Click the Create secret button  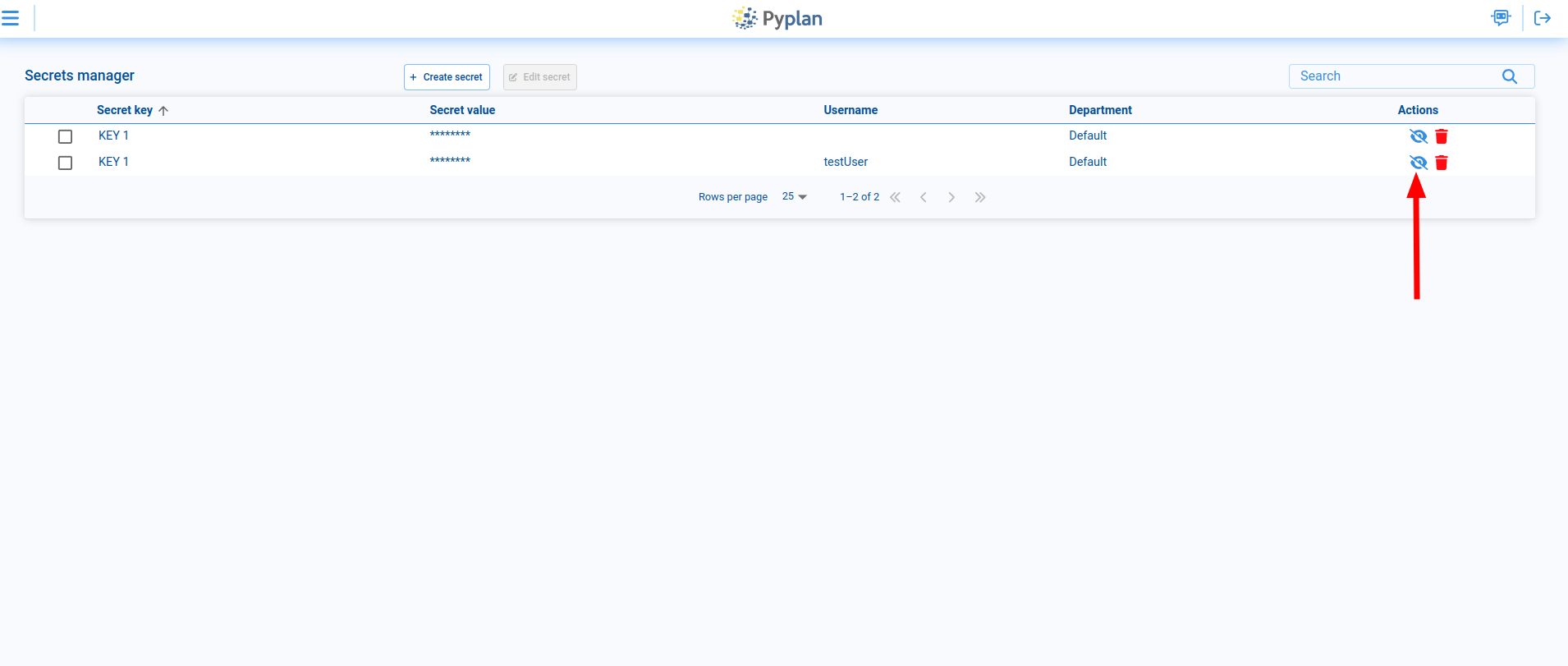coord(447,77)
